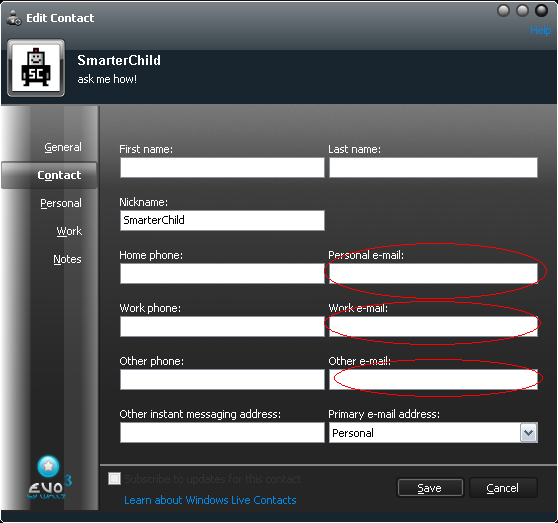Image resolution: width=558 pixels, height=523 pixels.
Task: Click the Cancel button
Action: pos(502,488)
